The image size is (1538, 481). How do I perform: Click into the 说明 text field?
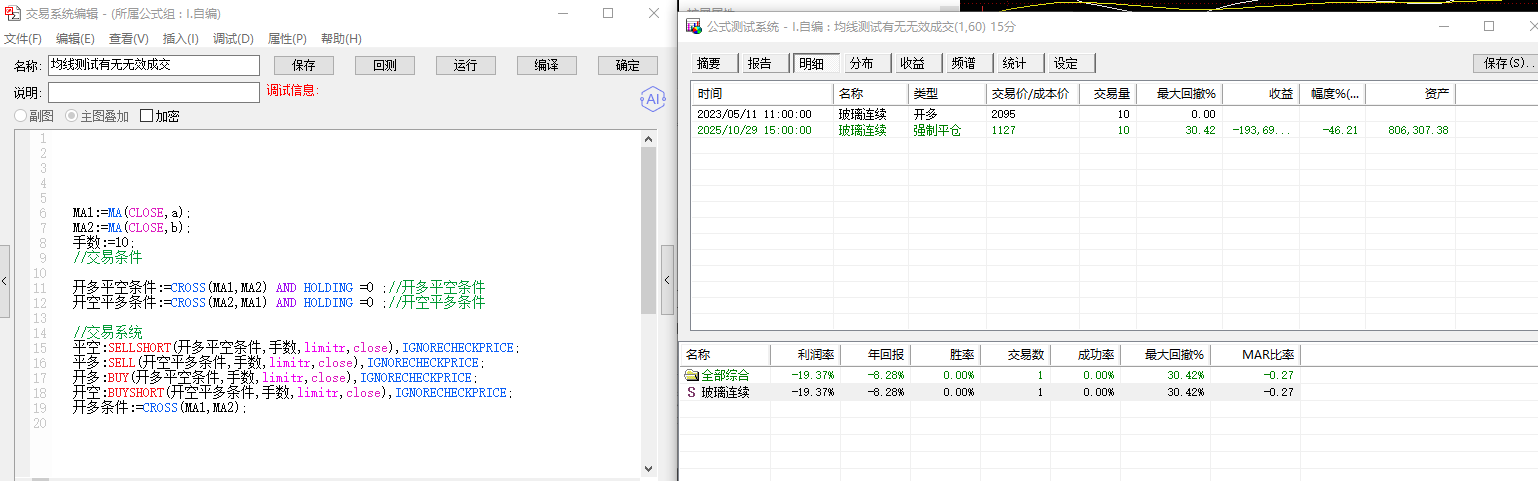point(154,92)
